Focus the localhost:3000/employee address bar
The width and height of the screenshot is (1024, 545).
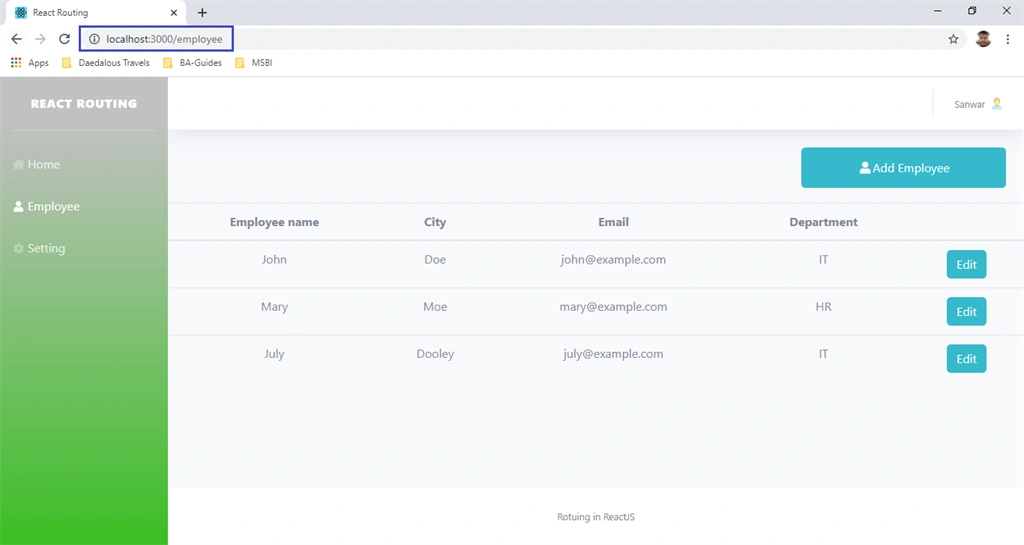tap(157, 39)
